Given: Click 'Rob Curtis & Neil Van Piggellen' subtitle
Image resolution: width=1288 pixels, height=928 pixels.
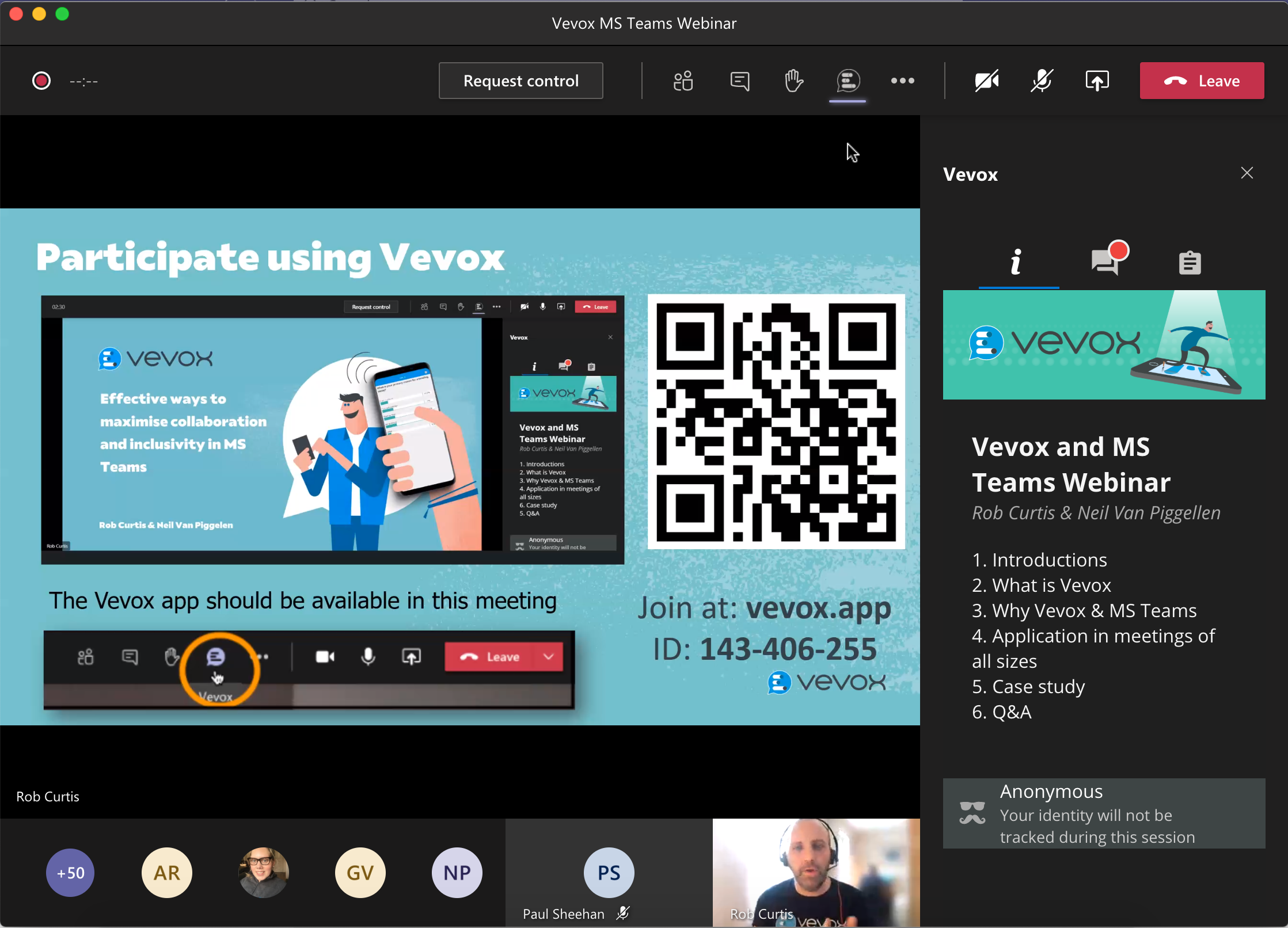Looking at the screenshot, I should coord(1096,512).
